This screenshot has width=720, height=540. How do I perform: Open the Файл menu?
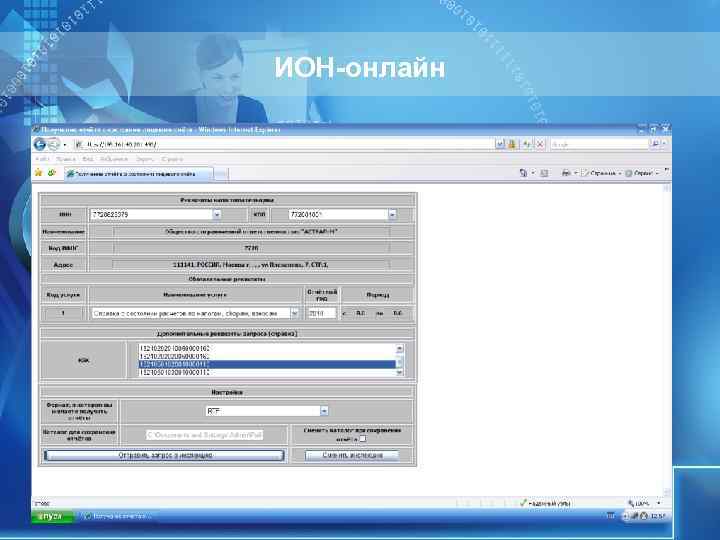(x=42, y=159)
